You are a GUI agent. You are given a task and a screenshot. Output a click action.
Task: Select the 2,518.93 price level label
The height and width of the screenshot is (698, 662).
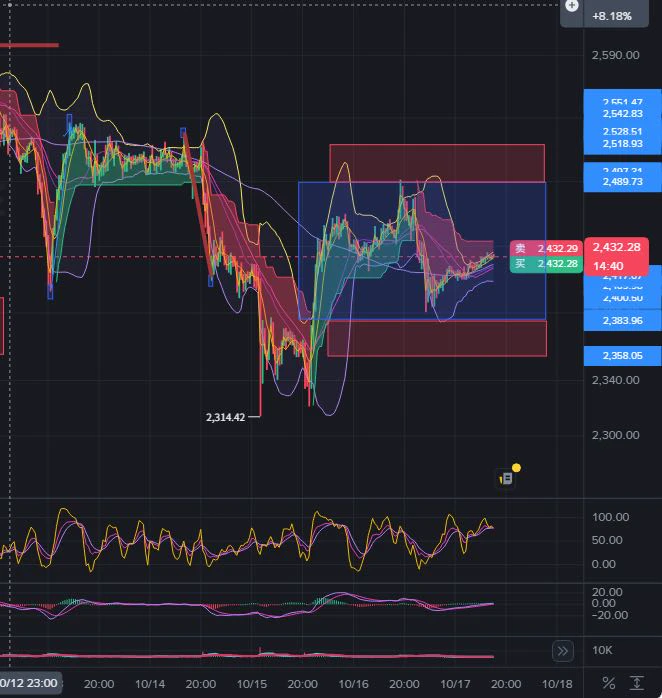(x=622, y=143)
